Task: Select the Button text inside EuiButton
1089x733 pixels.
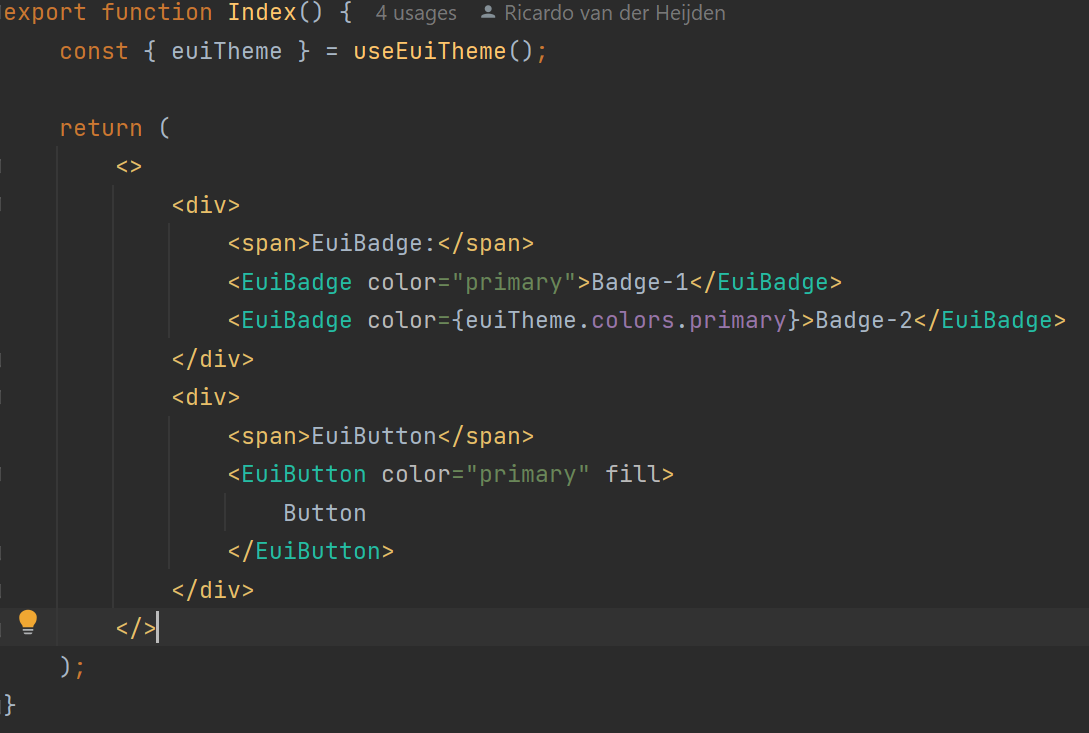Action: pyautogui.click(x=324, y=512)
